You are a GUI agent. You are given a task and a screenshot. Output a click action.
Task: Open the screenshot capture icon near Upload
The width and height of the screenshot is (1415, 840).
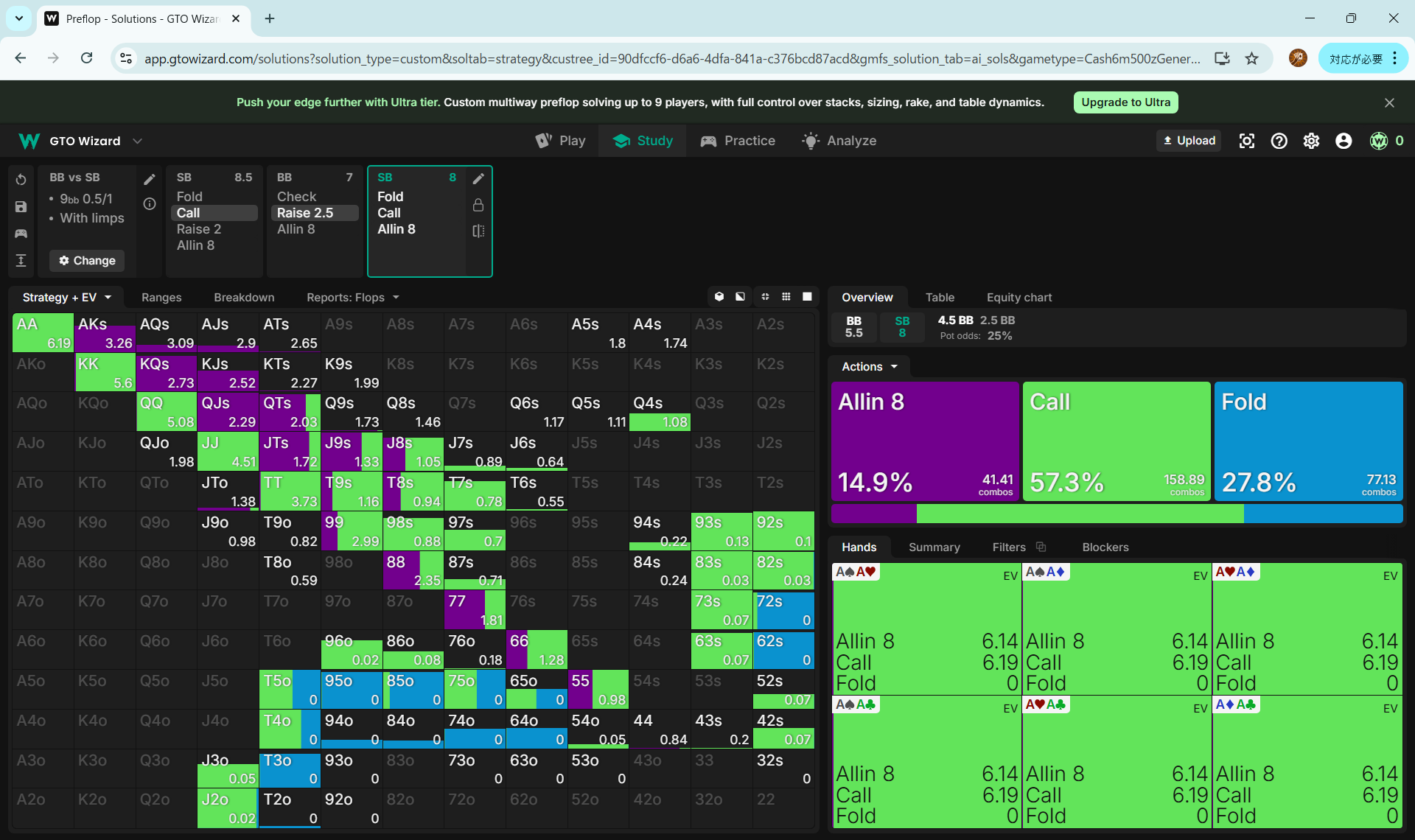coord(1246,141)
